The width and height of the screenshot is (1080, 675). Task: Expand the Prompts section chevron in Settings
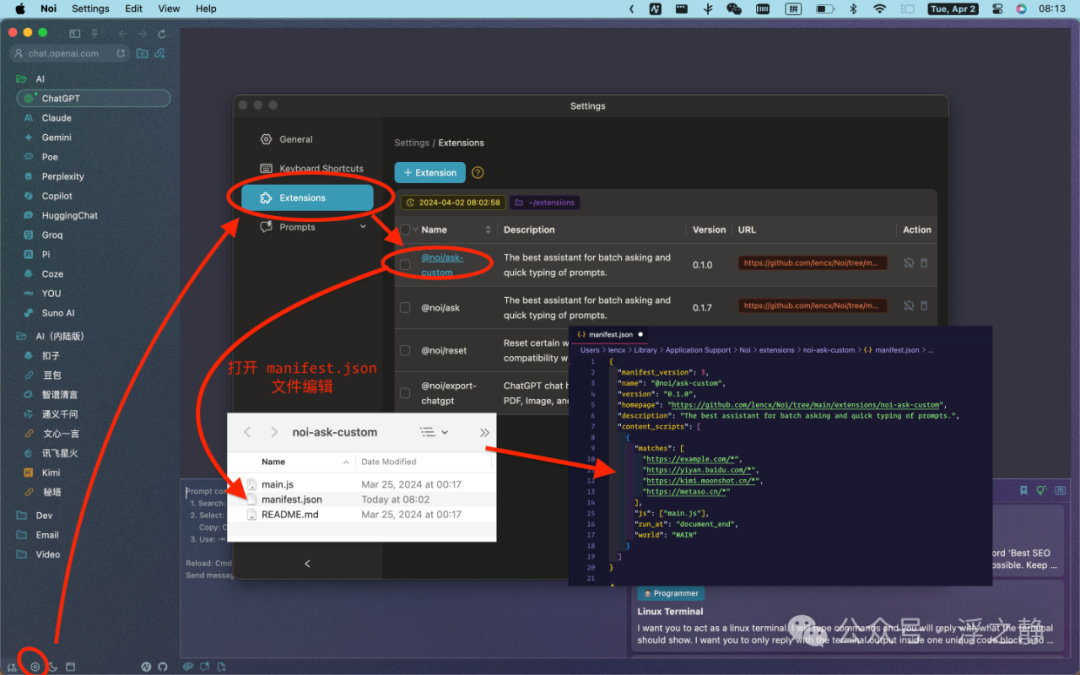point(363,227)
